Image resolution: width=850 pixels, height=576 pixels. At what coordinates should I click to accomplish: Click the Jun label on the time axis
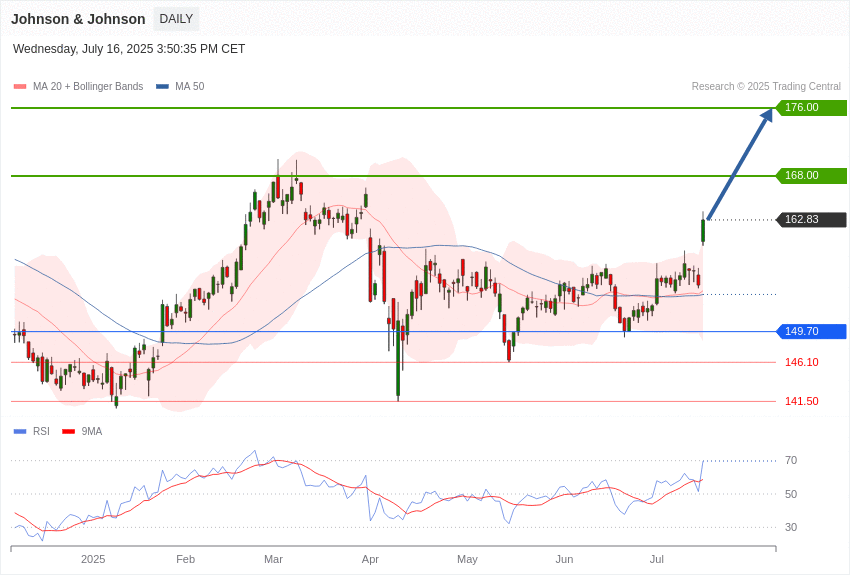click(564, 559)
